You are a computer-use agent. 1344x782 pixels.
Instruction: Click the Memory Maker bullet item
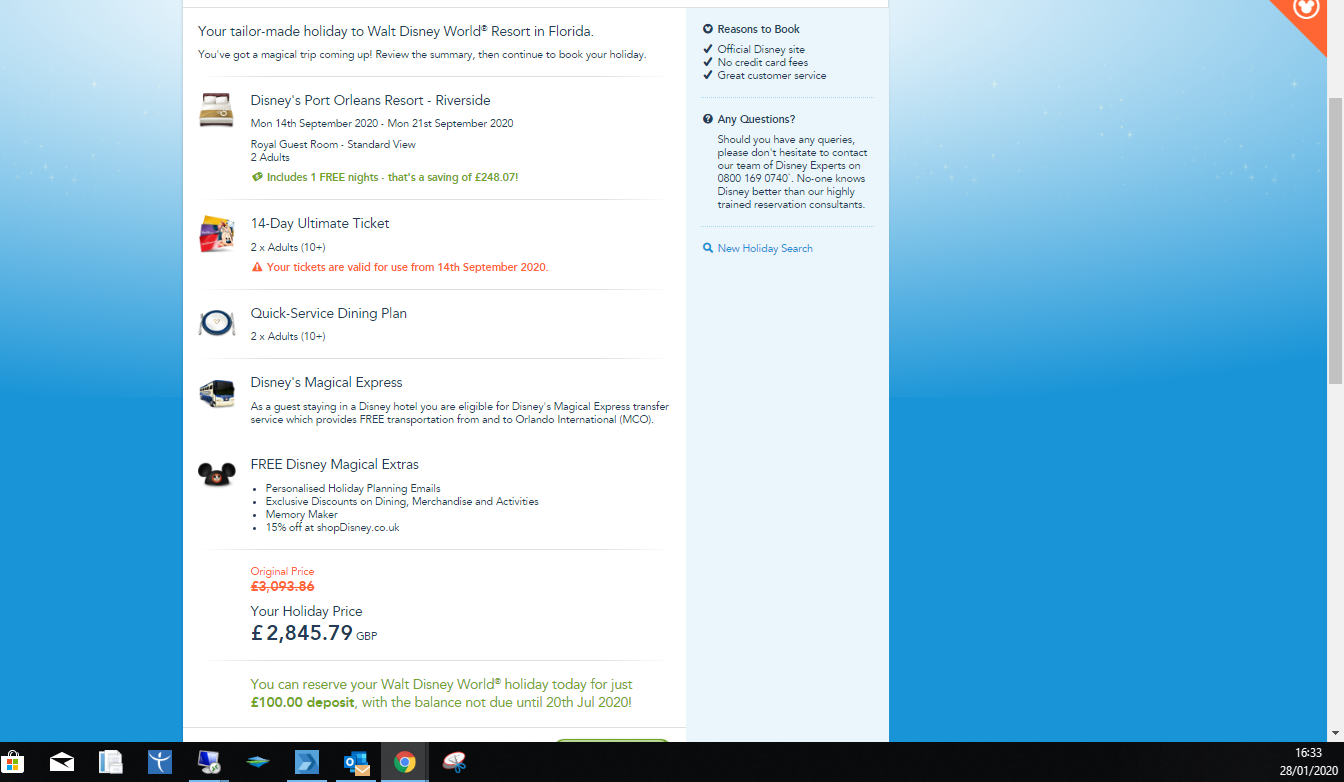[301, 514]
